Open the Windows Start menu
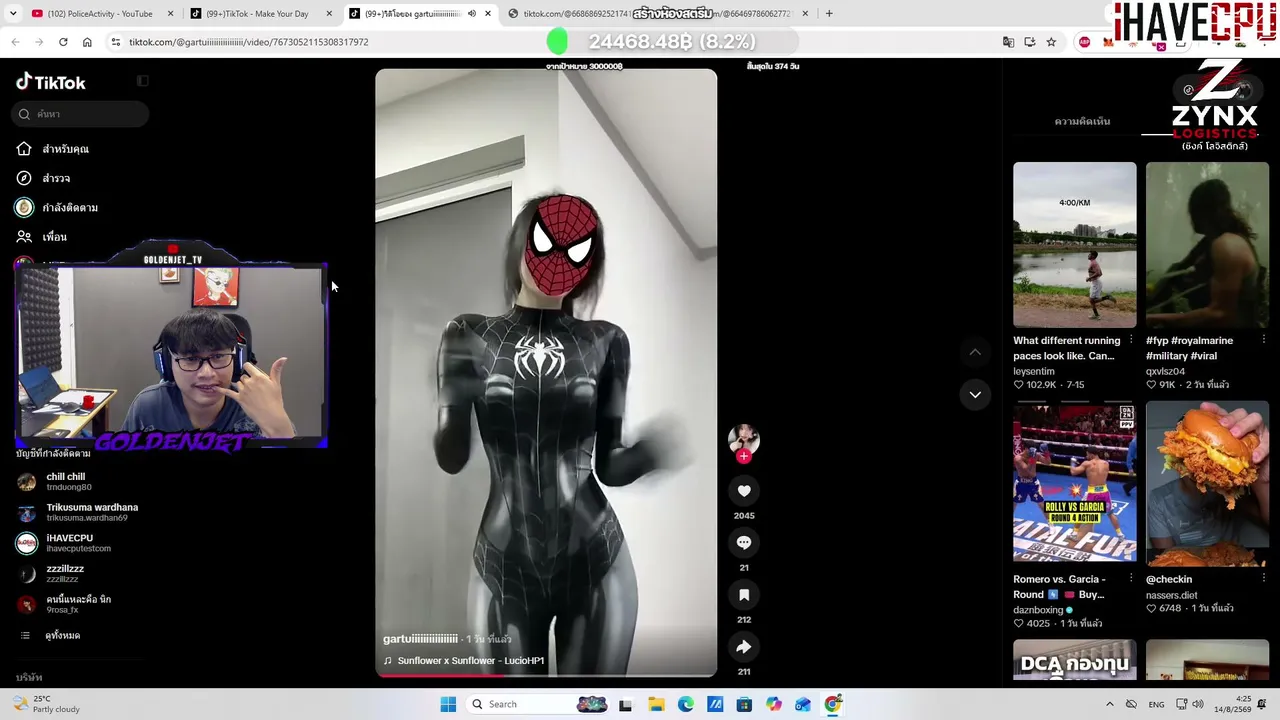1280x720 pixels. [x=448, y=704]
